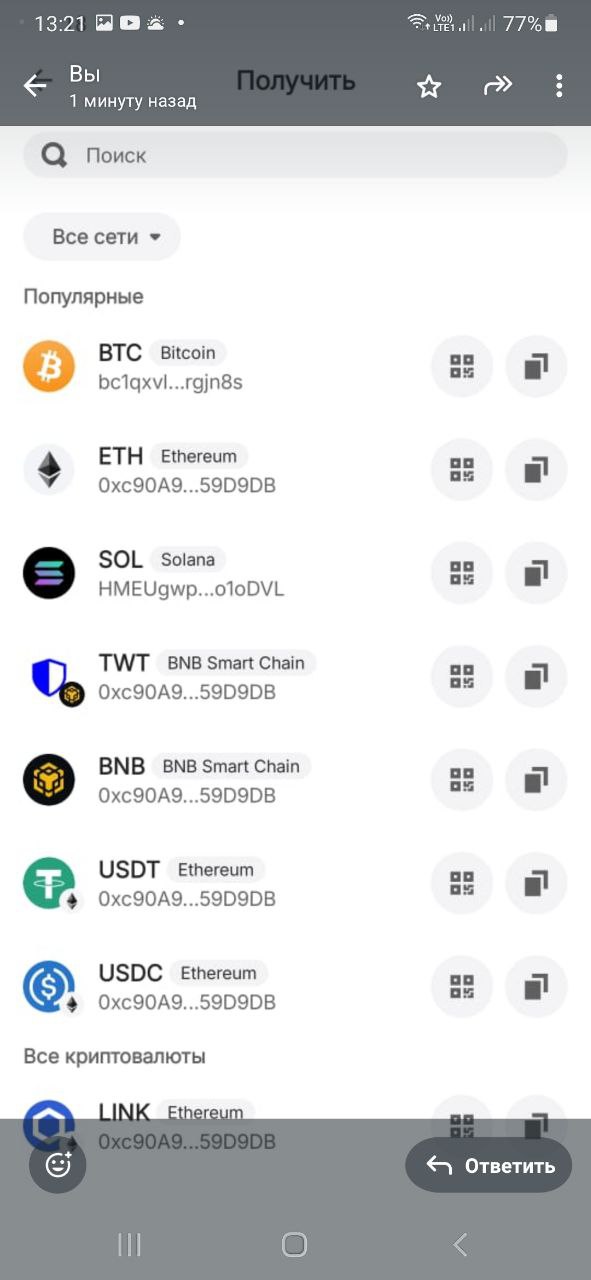The image size is (591, 1280).
Task: Open Android recent apps button
Action: tap(129, 1244)
